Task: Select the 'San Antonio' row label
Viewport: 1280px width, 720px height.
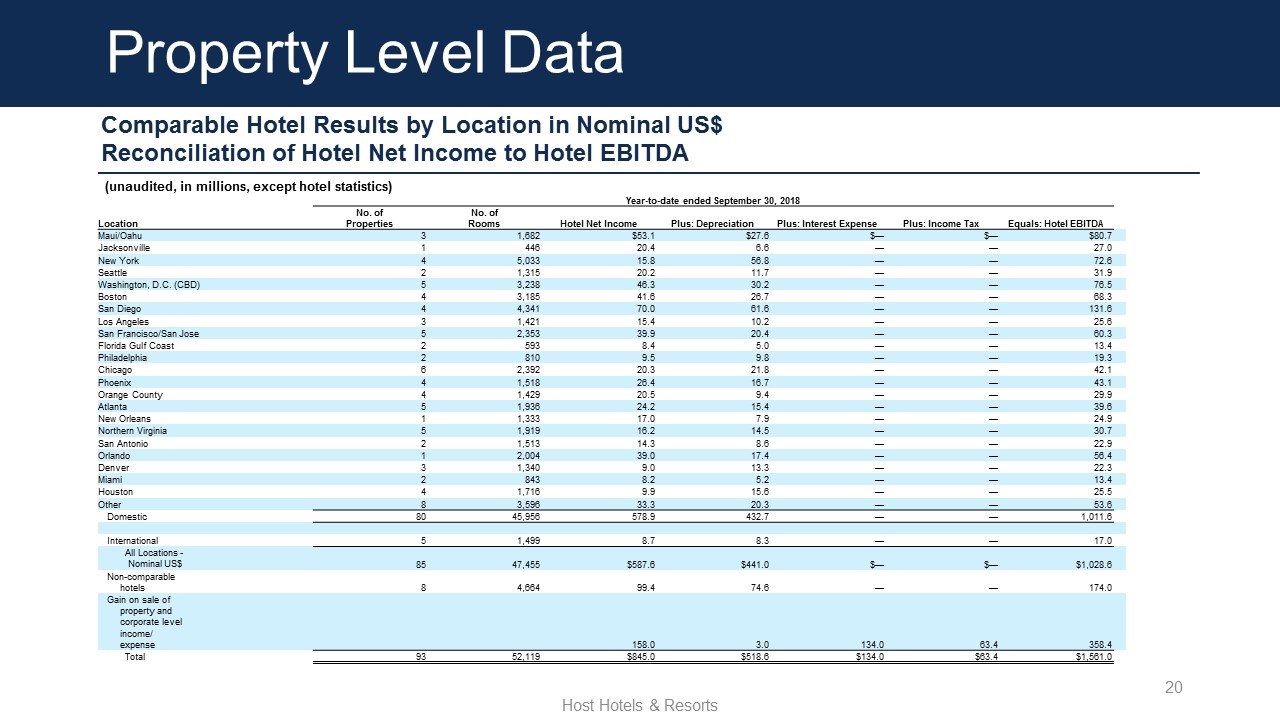Action: click(x=123, y=443)
